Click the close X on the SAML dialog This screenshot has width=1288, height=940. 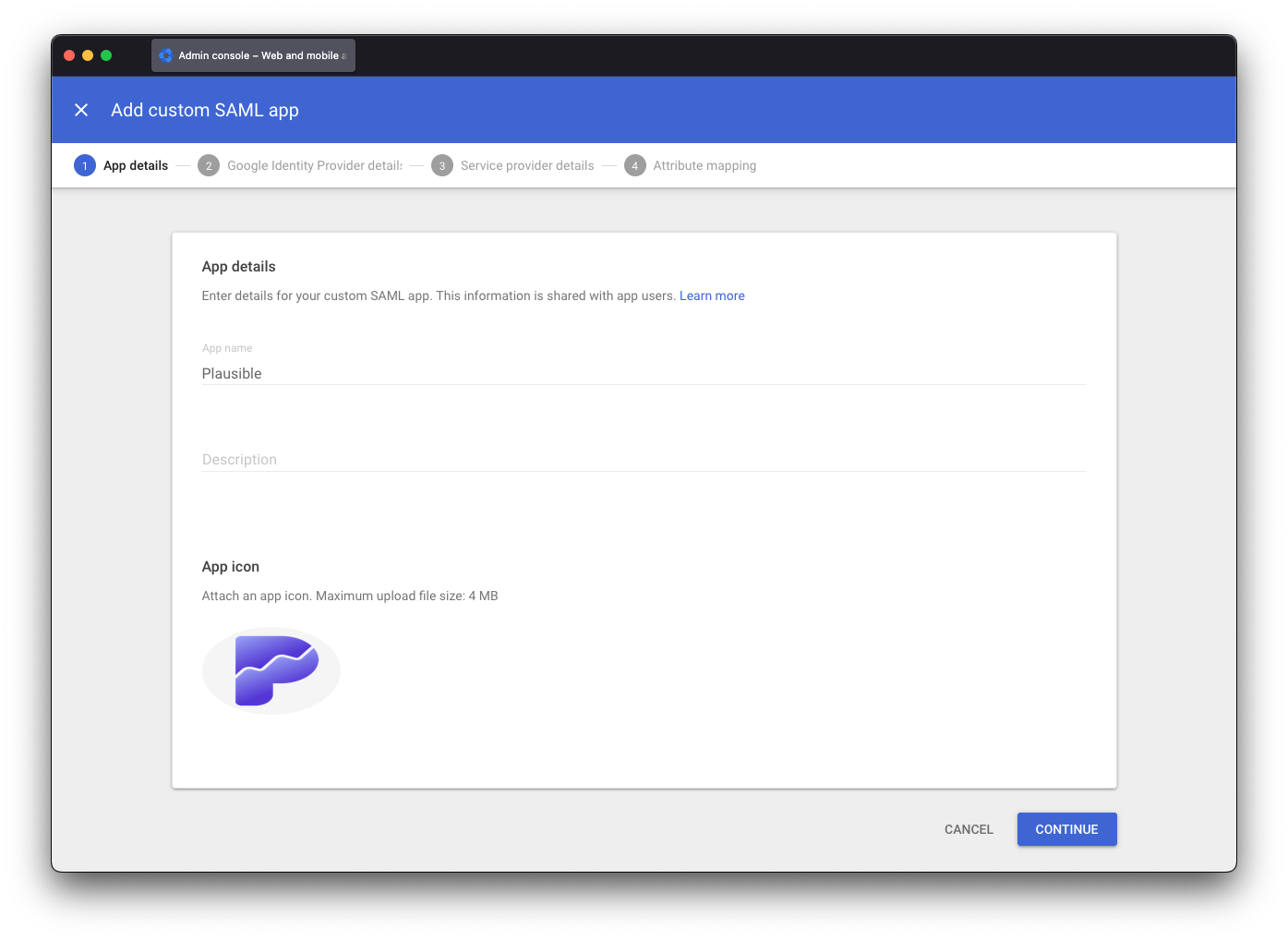(x=81, y=110)
